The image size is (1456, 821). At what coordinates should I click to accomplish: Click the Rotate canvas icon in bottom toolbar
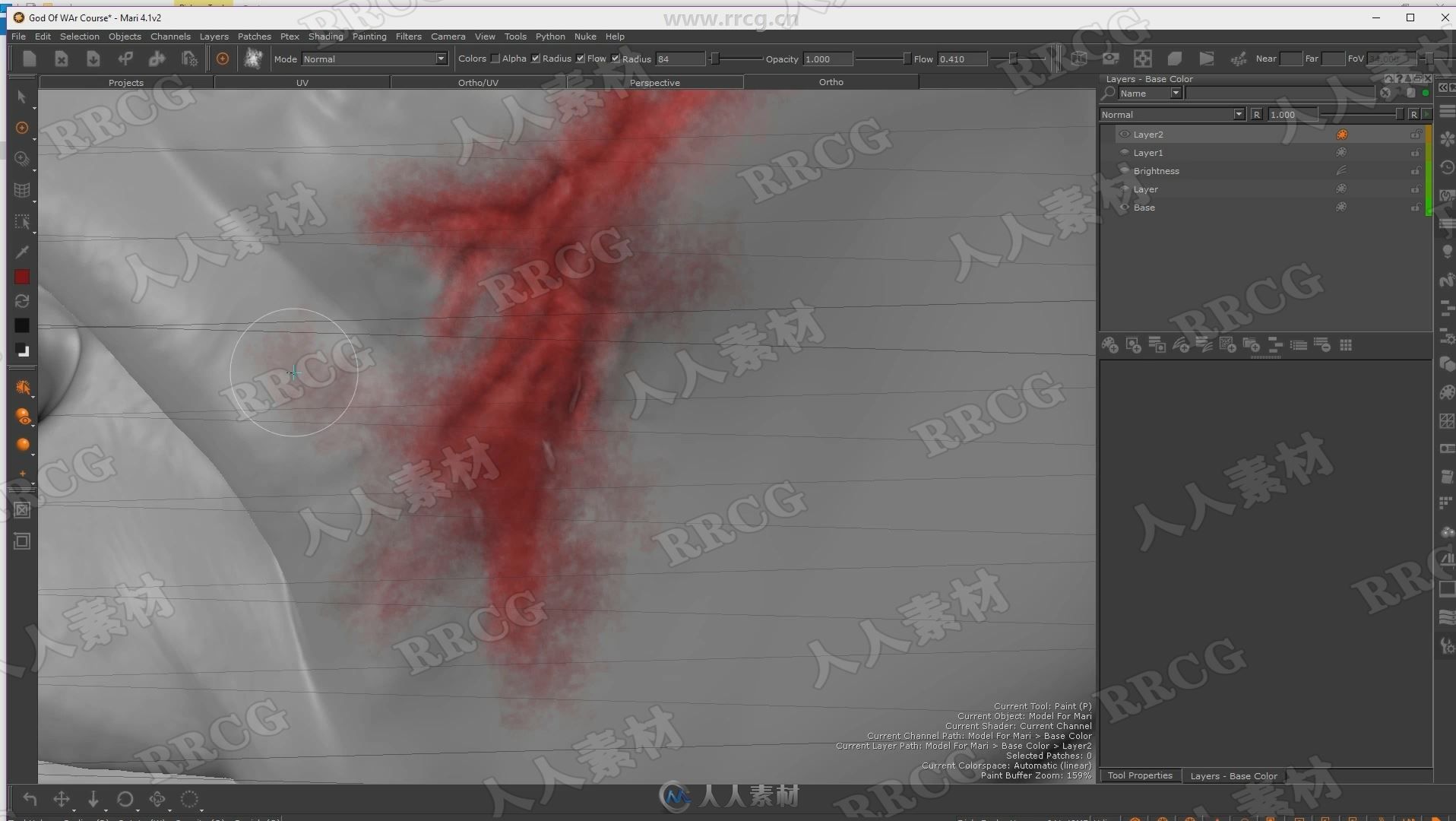coord(125,799)
